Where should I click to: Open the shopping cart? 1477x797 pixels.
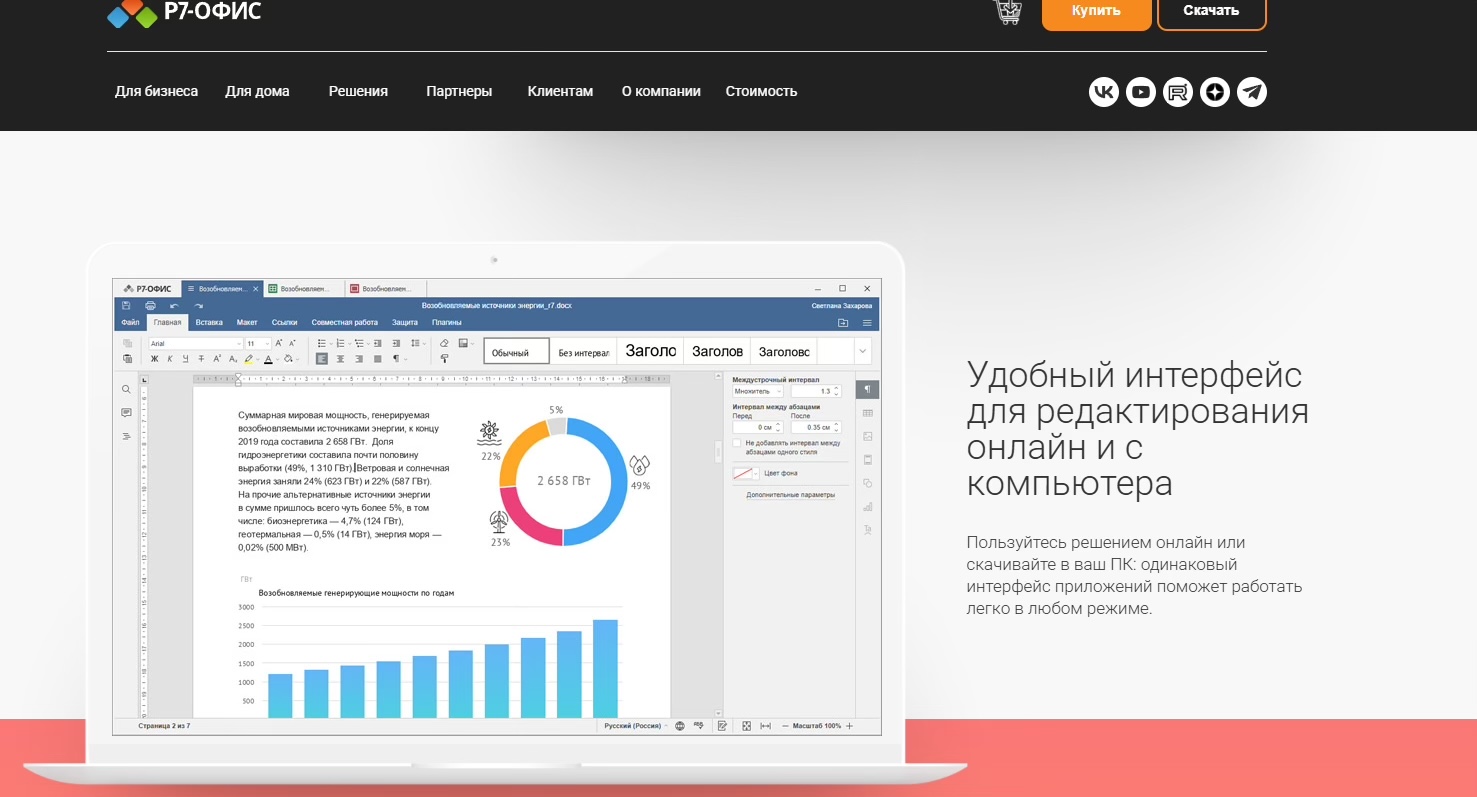(1007, 11)
